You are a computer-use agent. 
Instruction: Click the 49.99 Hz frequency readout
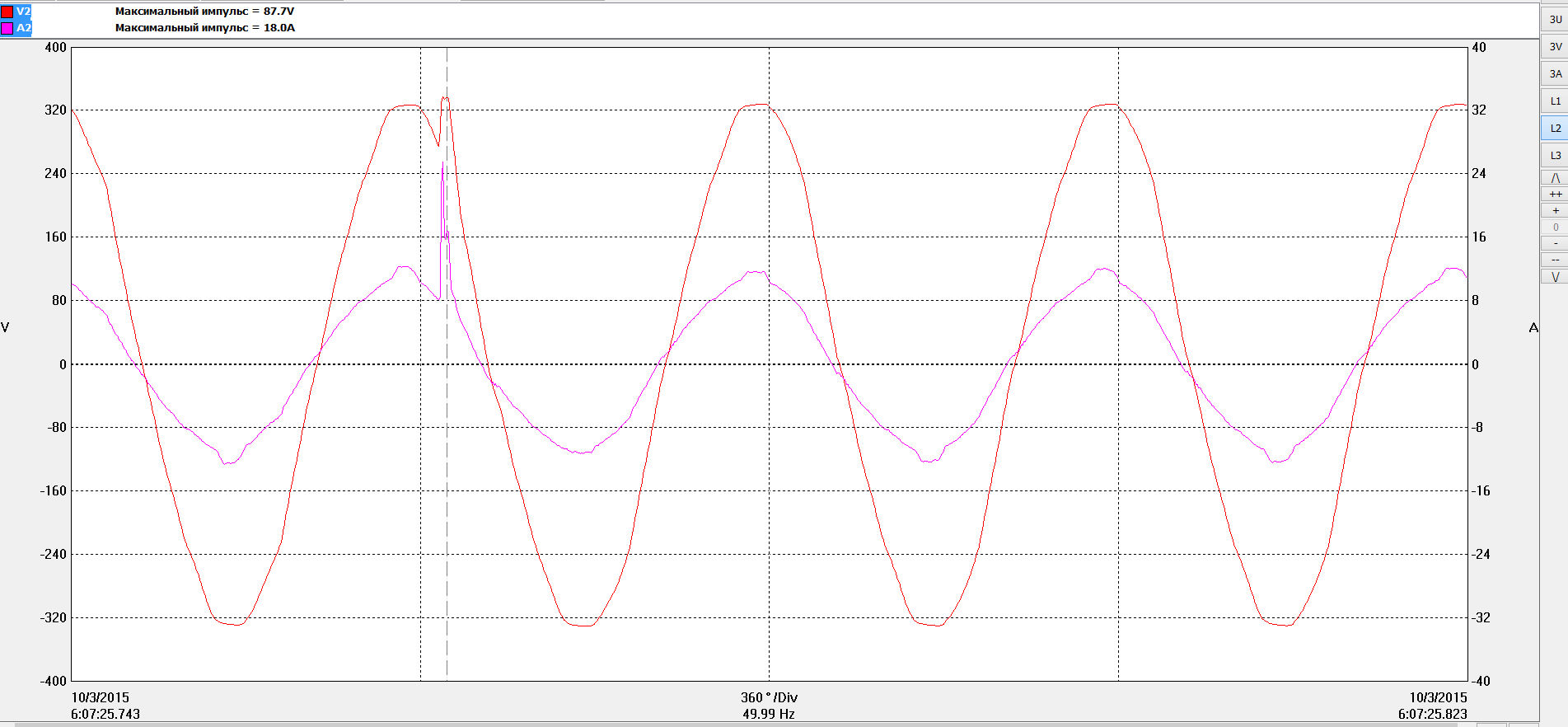[769, 714]
